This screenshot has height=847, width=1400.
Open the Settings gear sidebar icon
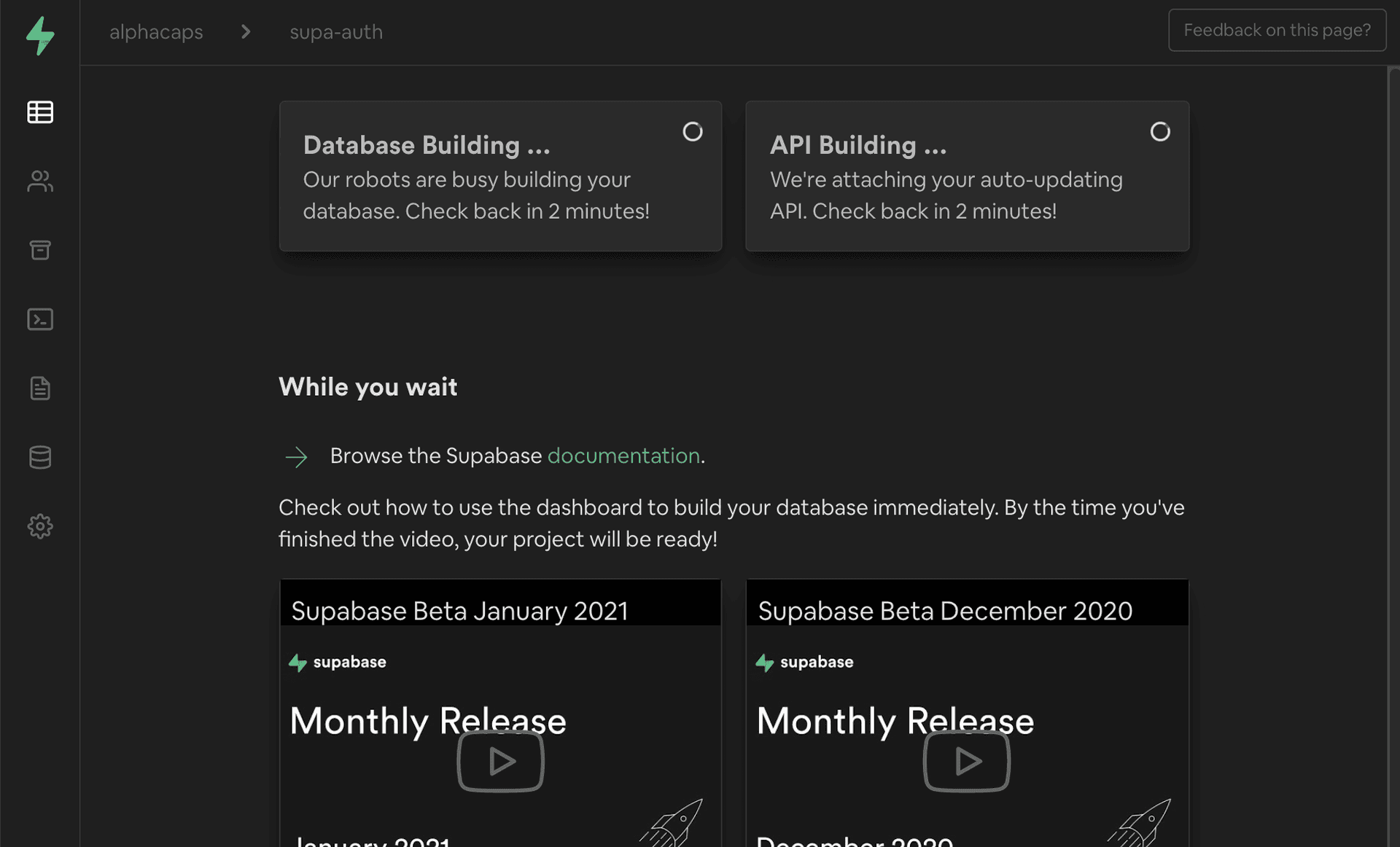click(40, 526)
